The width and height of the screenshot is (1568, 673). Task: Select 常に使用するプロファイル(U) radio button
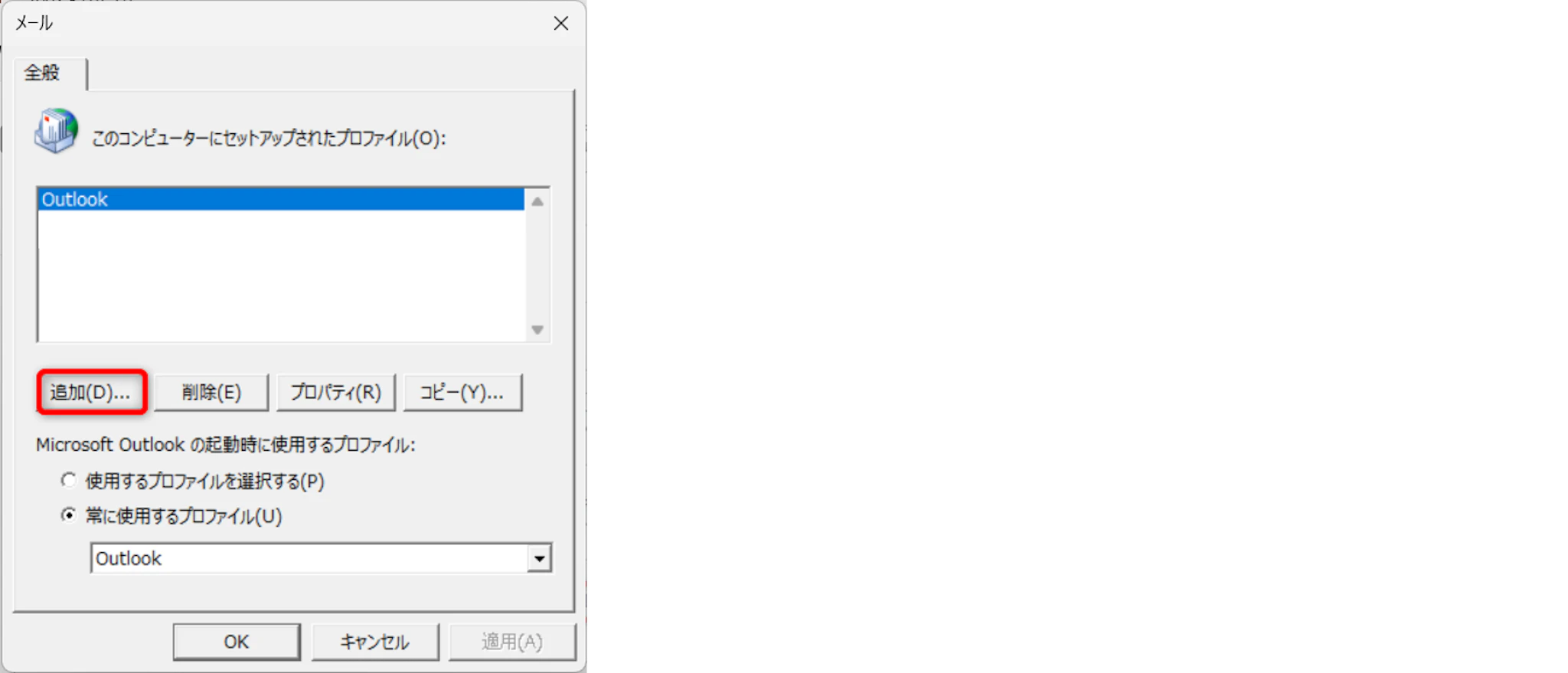pos(69,515)
